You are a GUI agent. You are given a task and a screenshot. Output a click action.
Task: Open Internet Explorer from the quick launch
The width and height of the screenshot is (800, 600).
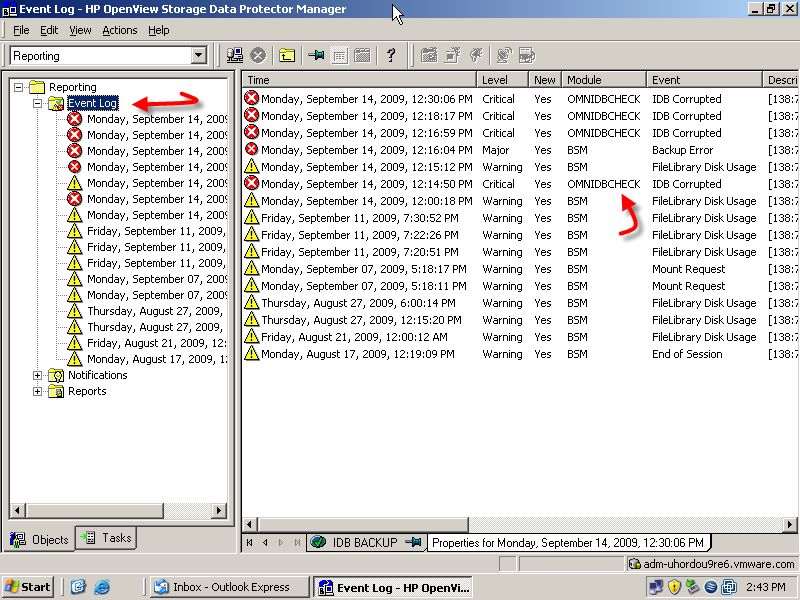pyautogui.click(x=102, y=587)
